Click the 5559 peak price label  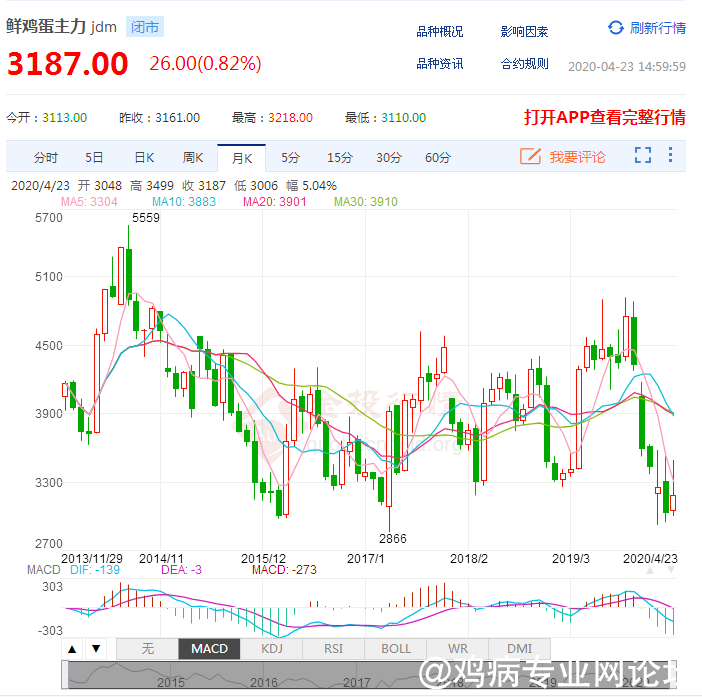(146, 218)
